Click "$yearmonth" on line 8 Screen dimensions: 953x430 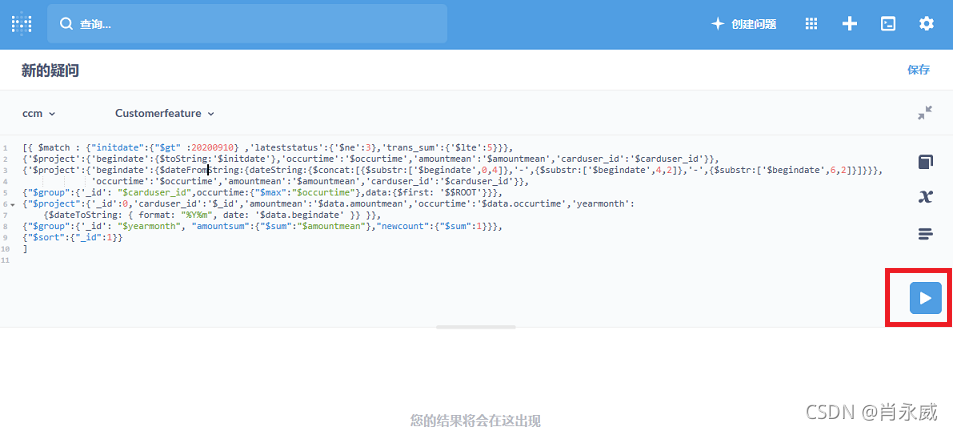coord(149,226)
